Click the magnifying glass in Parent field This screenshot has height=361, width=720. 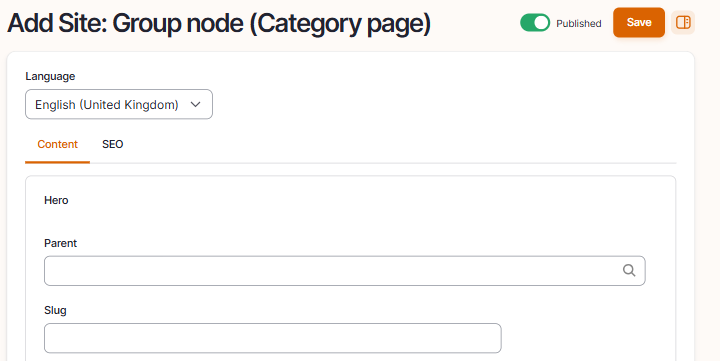(629, 271)
